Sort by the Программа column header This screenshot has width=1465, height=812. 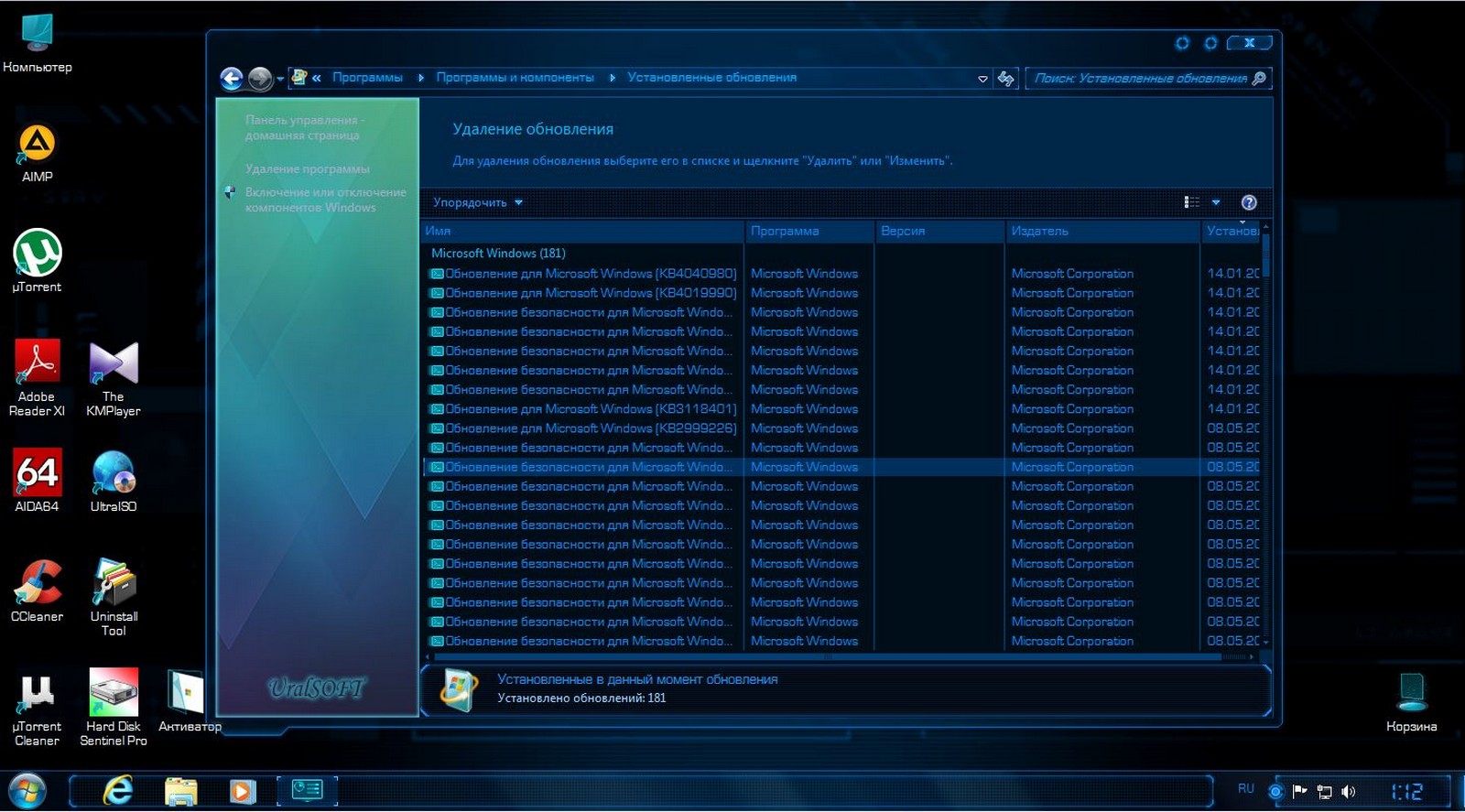pos(809,231)
